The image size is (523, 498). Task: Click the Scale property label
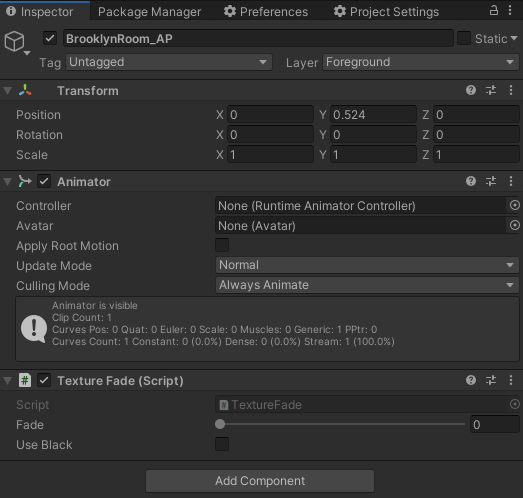32,155
